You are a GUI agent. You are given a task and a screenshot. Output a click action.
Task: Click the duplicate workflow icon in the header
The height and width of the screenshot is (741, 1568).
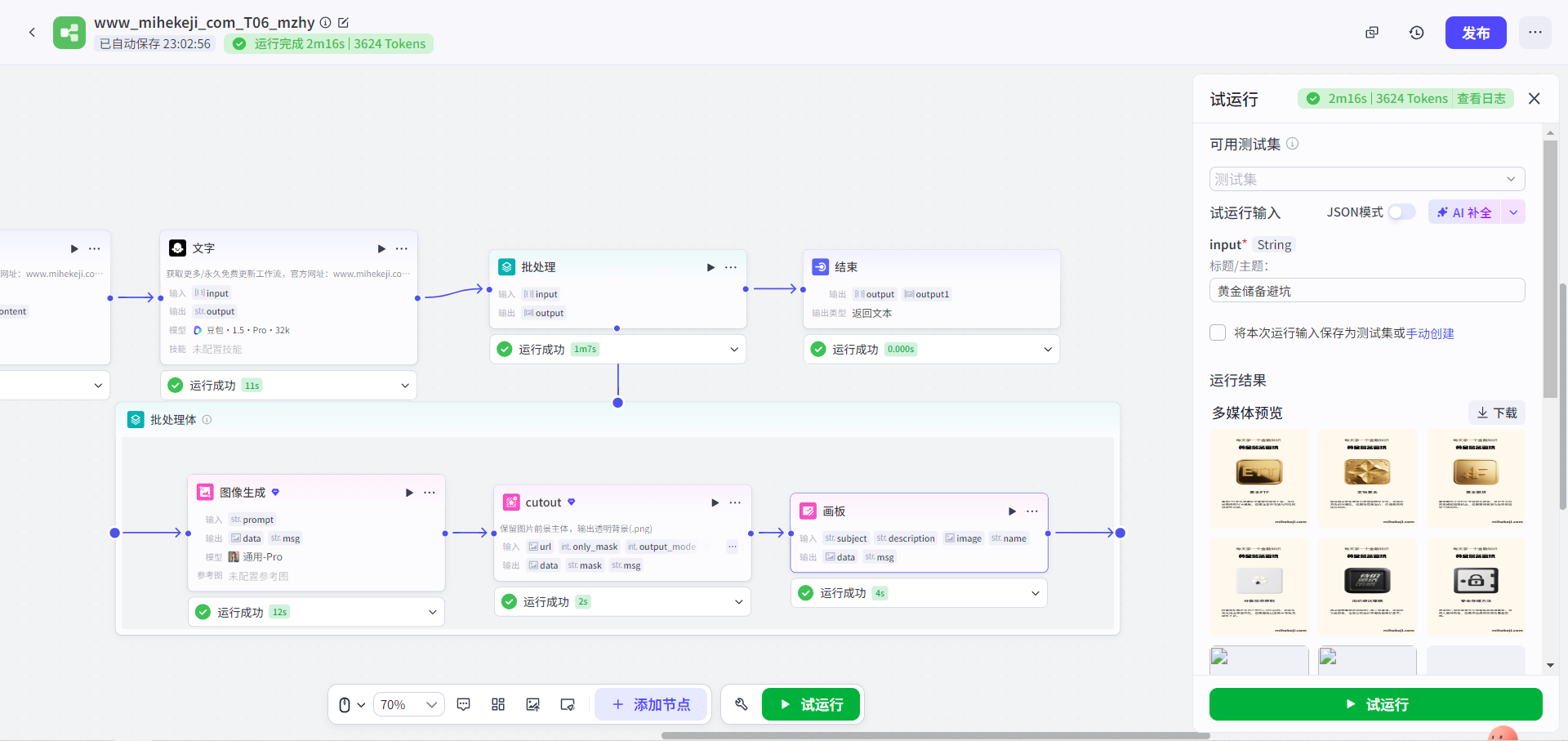(x=1372, y=33)
